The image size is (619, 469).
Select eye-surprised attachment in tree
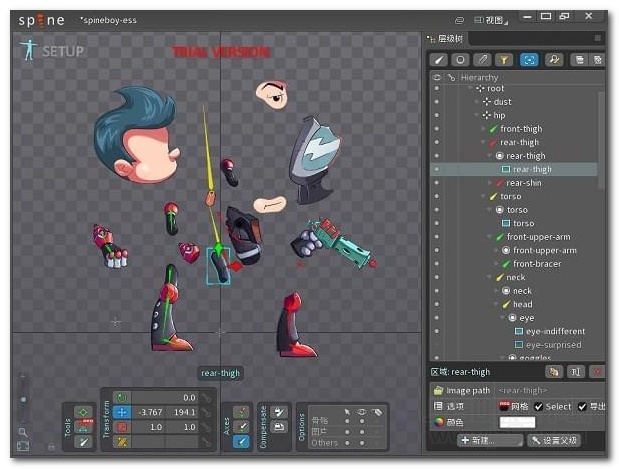tap(548, 345)
